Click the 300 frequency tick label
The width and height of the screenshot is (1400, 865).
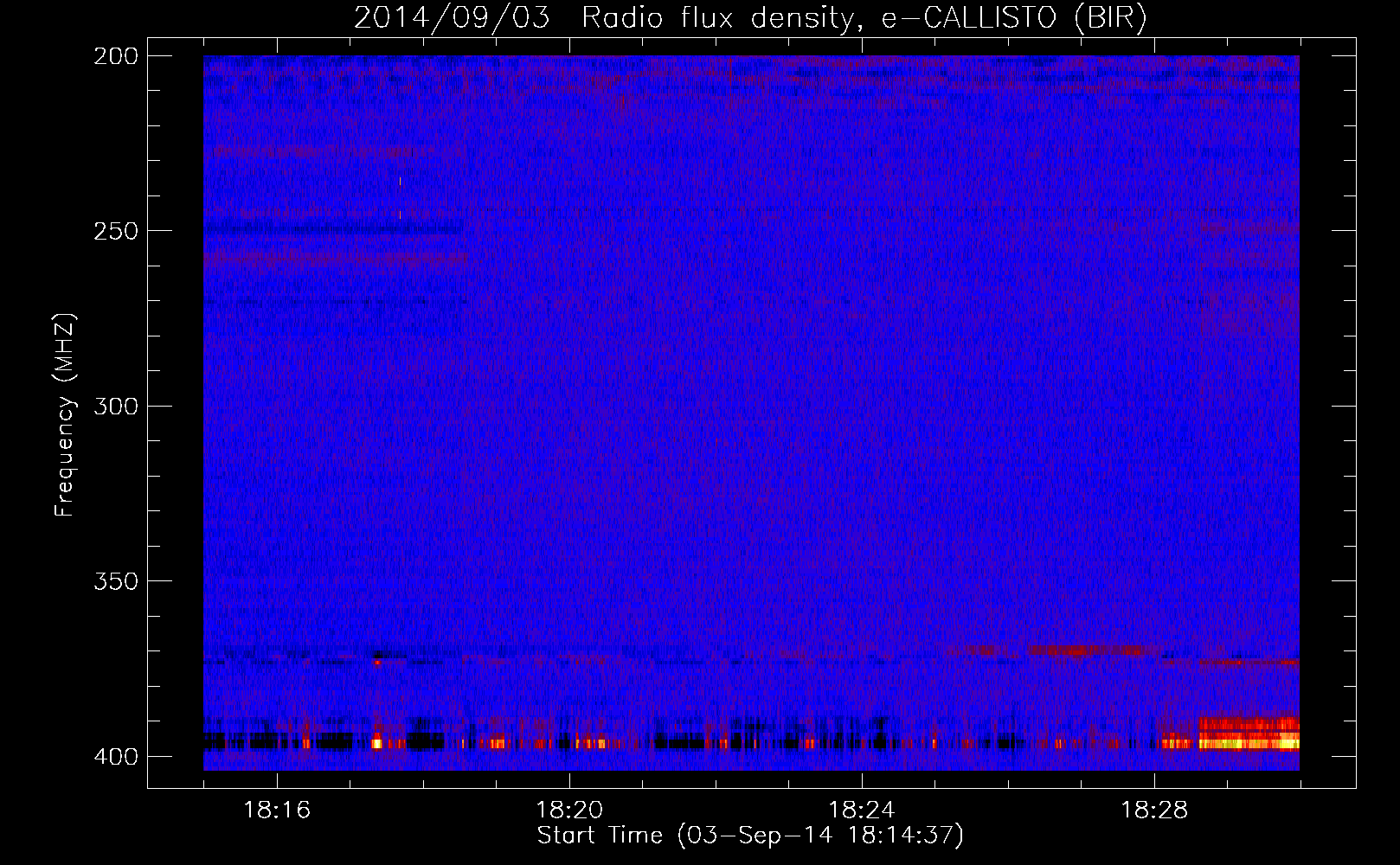(x=115, y=407)
